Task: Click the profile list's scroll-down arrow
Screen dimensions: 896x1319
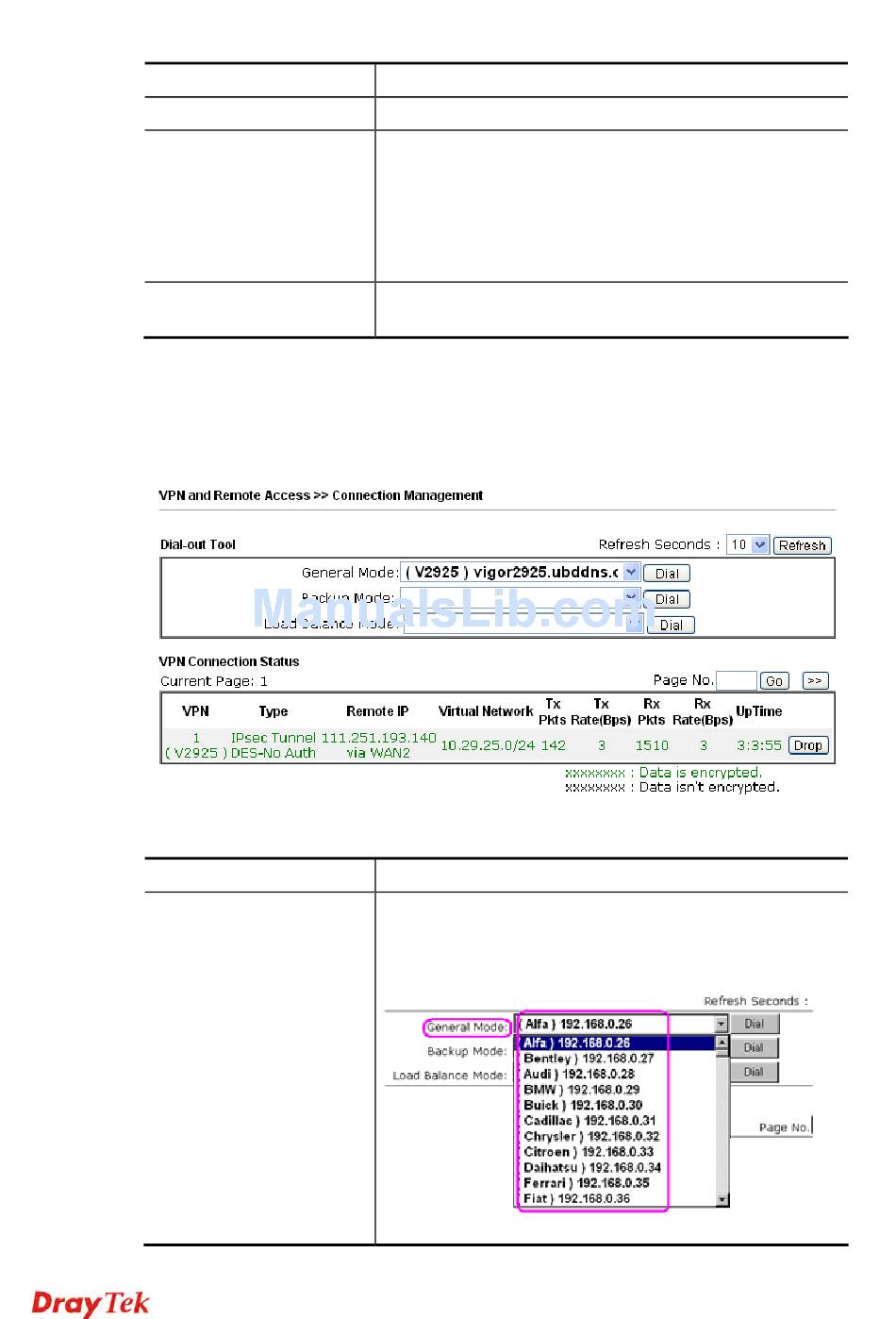Action: pos(722,1199)
